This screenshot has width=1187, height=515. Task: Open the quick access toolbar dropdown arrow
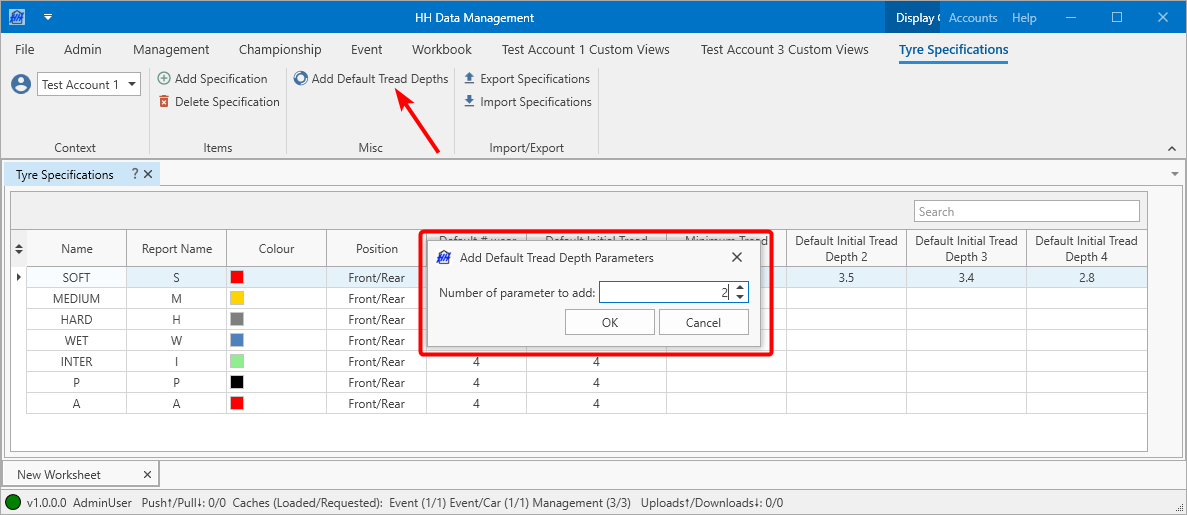pos(48,17)
